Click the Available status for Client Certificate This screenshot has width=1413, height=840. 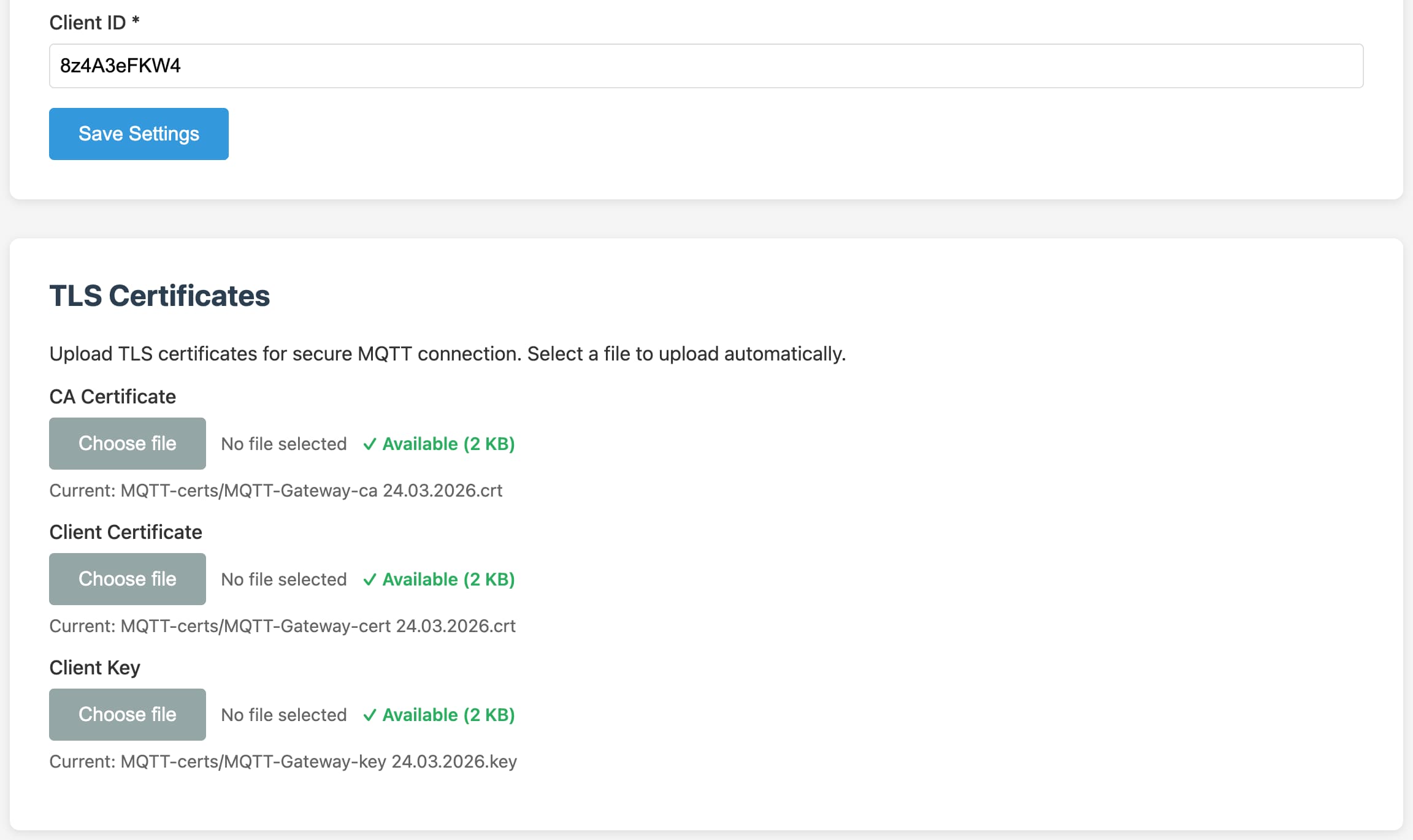pyautogui.click(x=448, y=579)
